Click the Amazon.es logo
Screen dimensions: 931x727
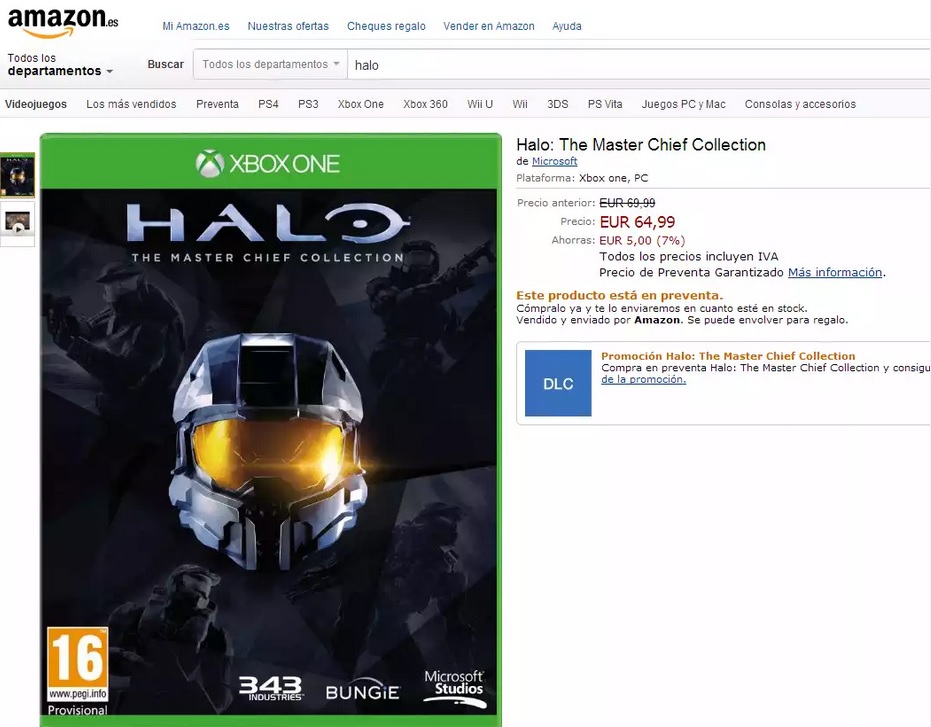(x=63, y=23)
